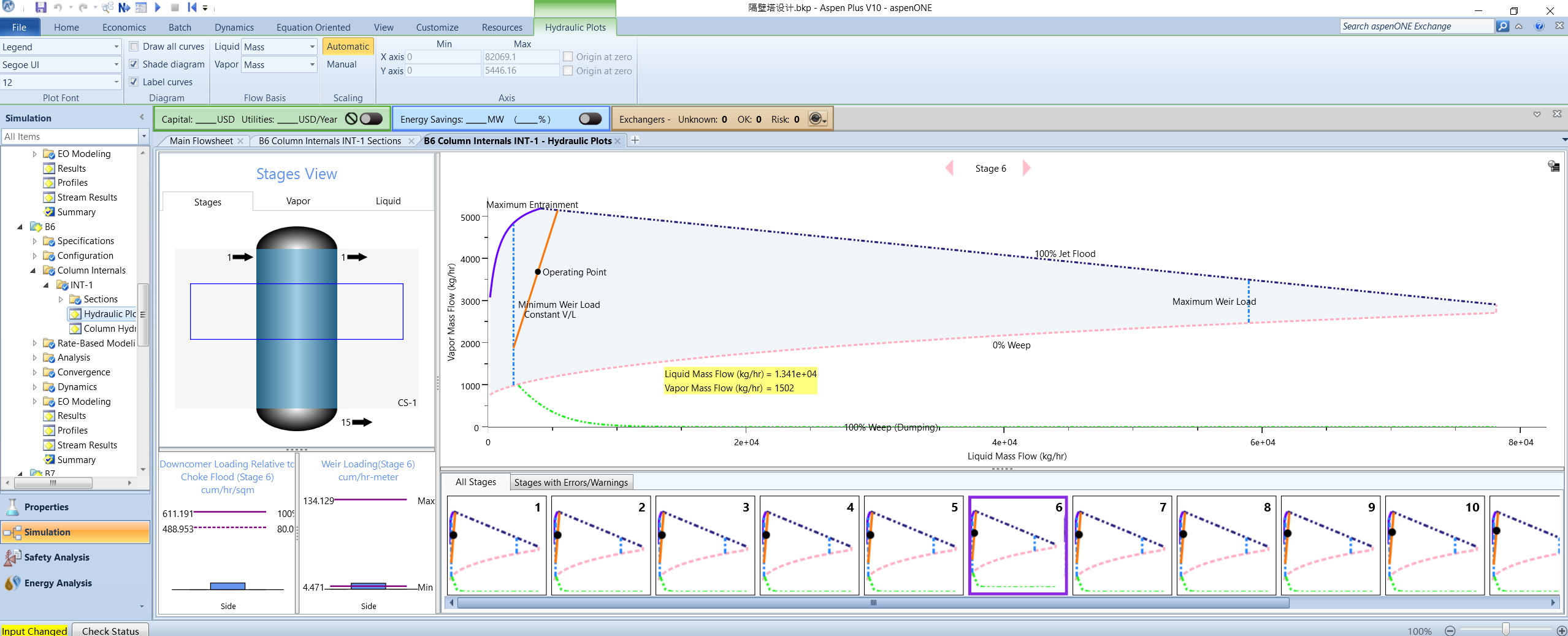The width and height of the screenshot is (1568, 636).
Task: Toggle the Capital and Utilities economics switch
Action: pos(371,119)
